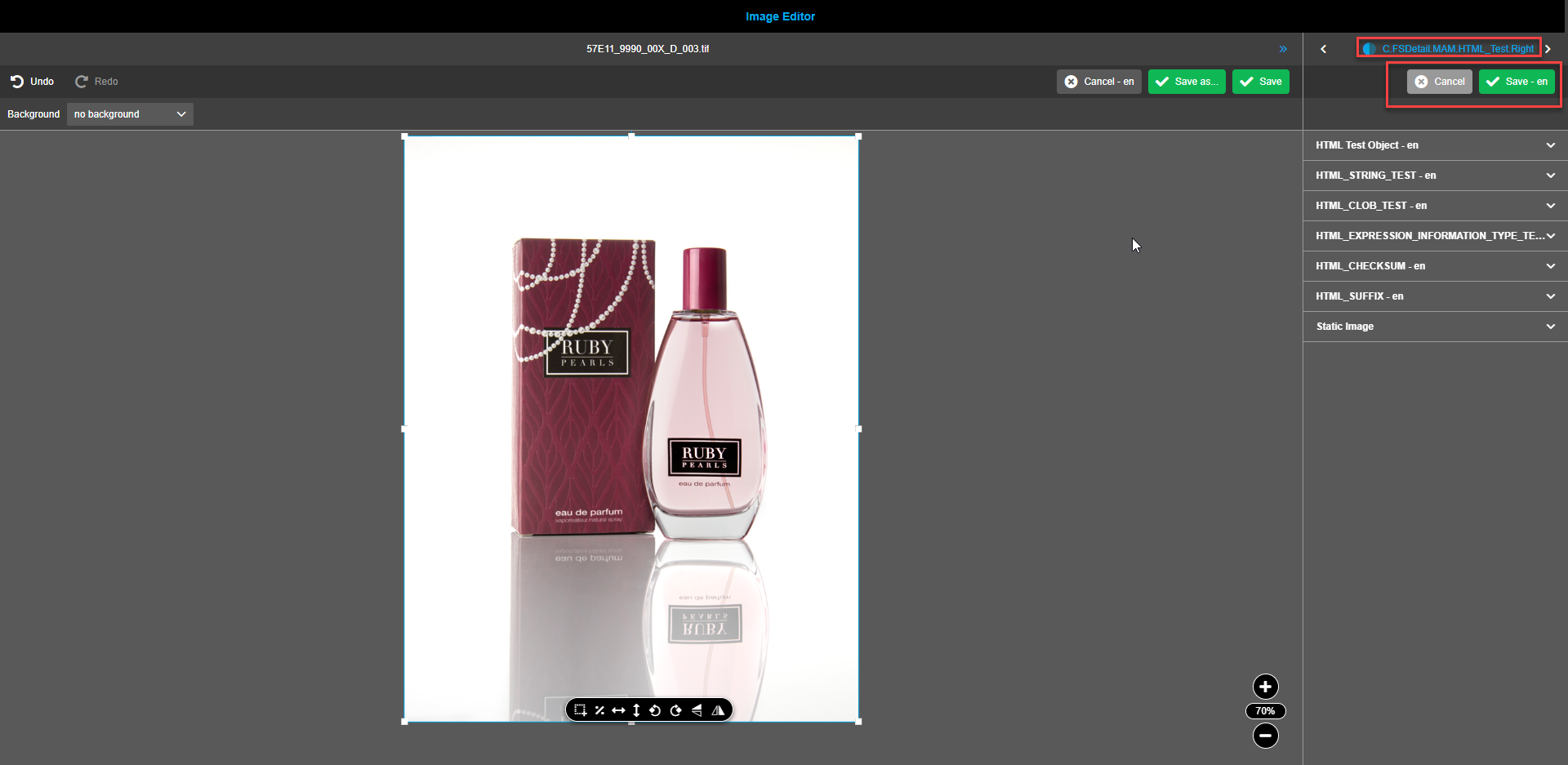Rotate the image counterclockwise

pos(656,709)
